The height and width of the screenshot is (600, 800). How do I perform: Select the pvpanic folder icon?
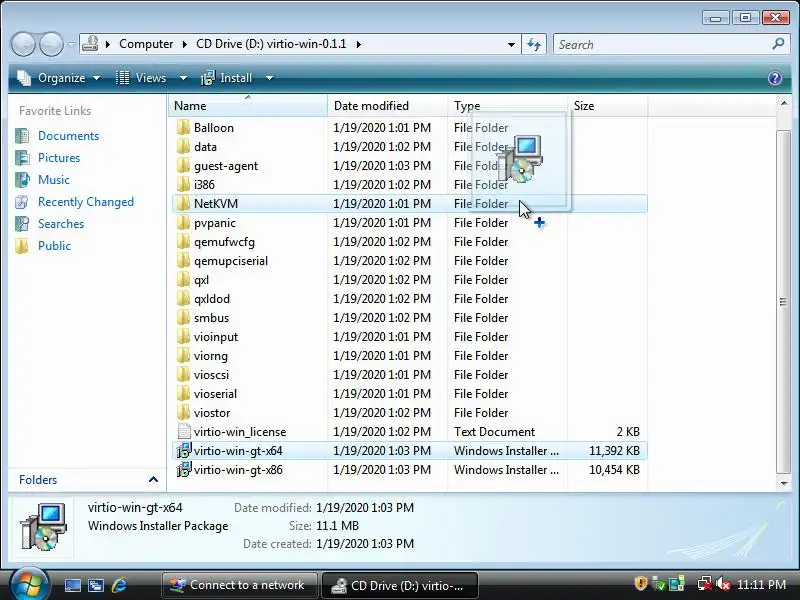pyautogui.click(x=183, y=223)
